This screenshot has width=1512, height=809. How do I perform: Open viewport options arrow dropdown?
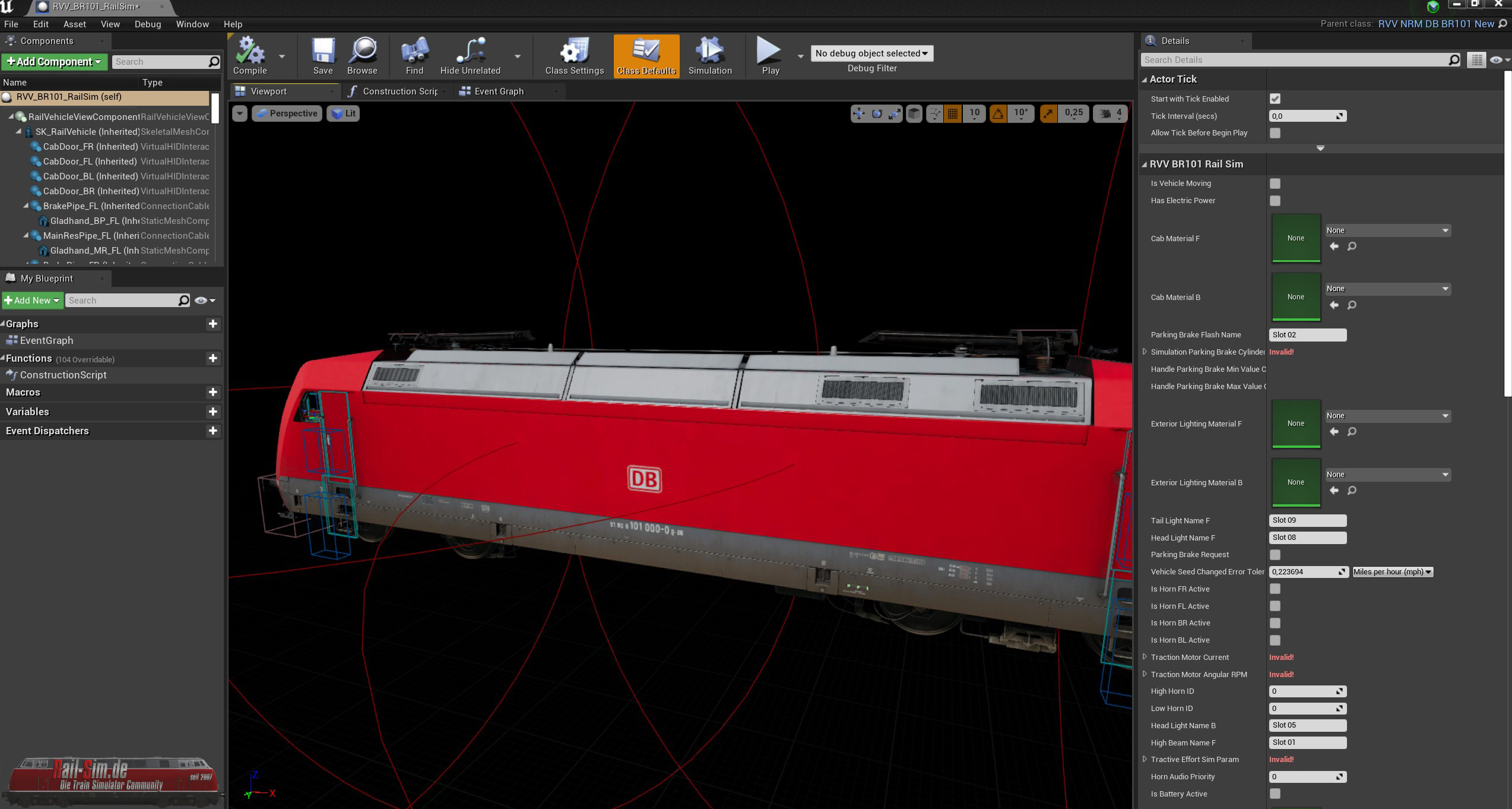pos(239,113)
